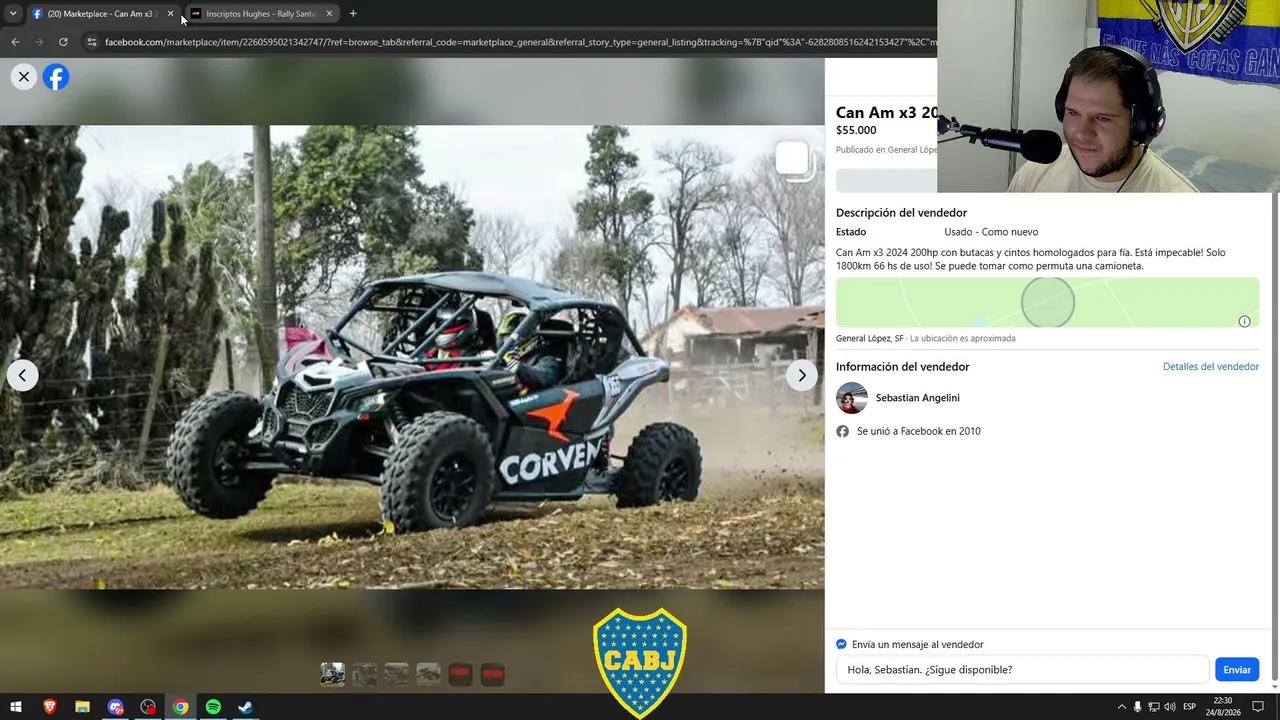1280x720 pixels.
Task: Go forward in browser history
Action: click(39, 42)
